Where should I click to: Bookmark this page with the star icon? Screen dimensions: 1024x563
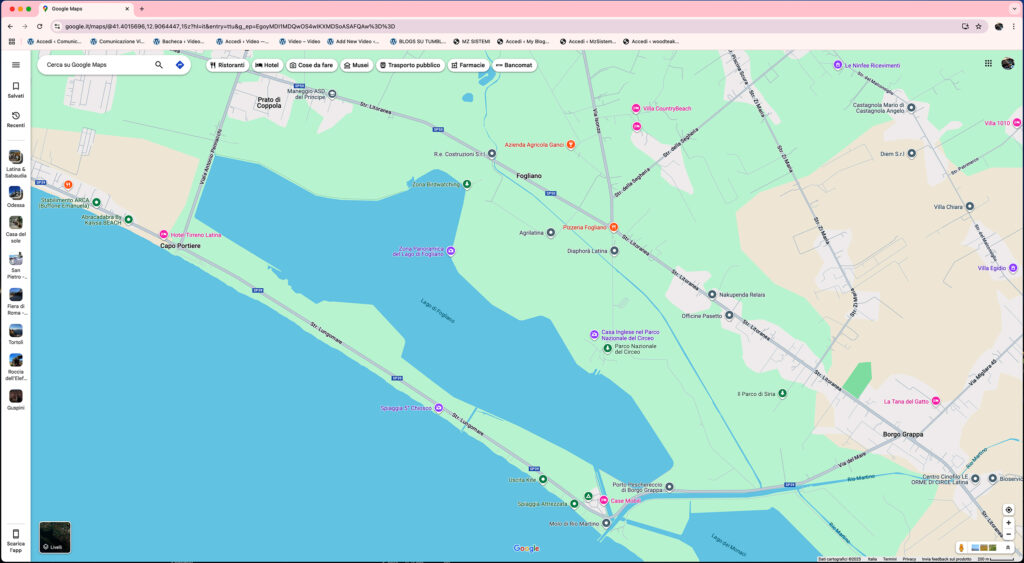978,26
